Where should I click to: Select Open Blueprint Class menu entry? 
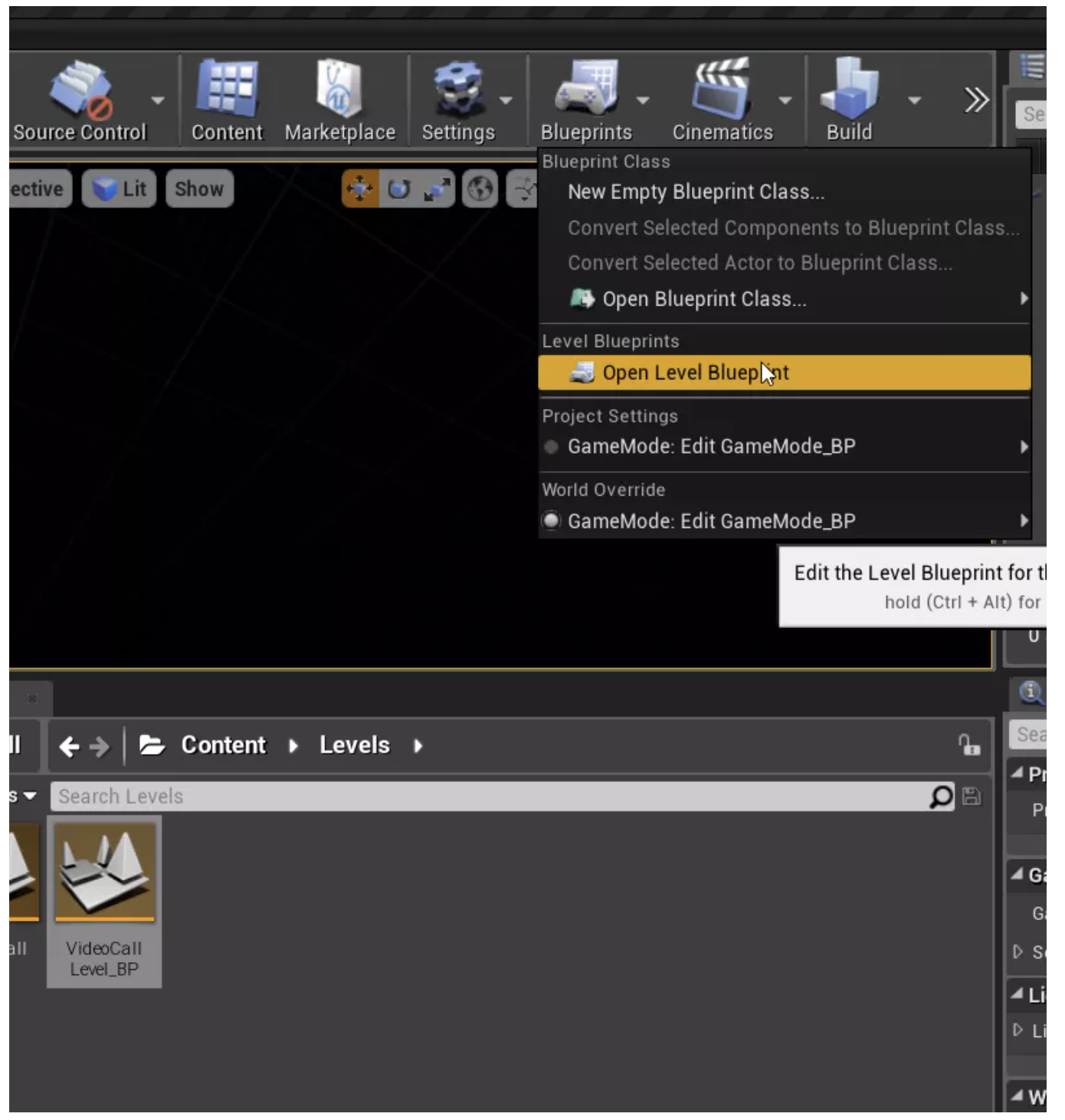(785, 299)
